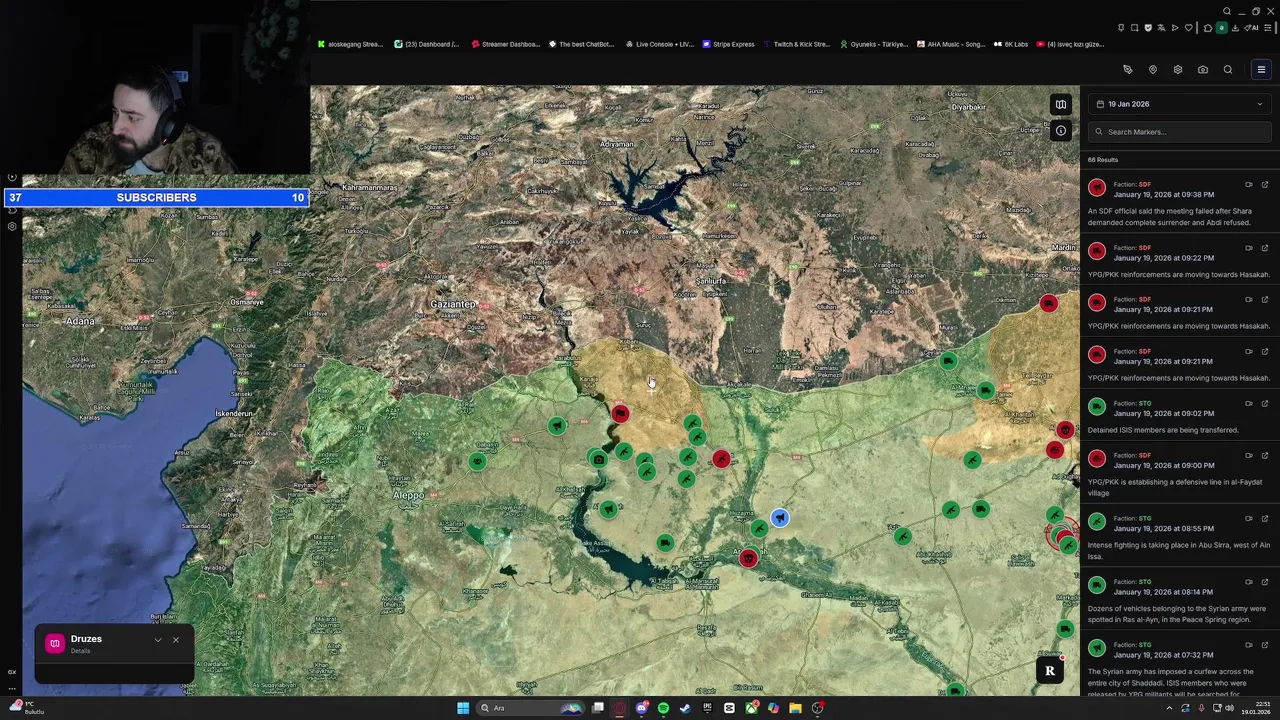Click the info icon on the map
The height and width of the screenshot is (720, 1280).
click(x=1060, y=131)
